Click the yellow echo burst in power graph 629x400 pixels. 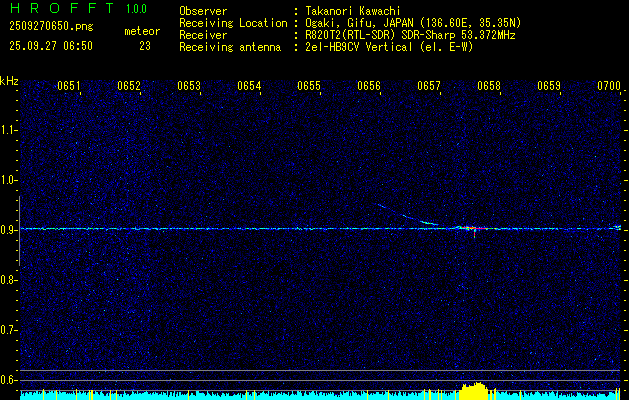(474, 391)
